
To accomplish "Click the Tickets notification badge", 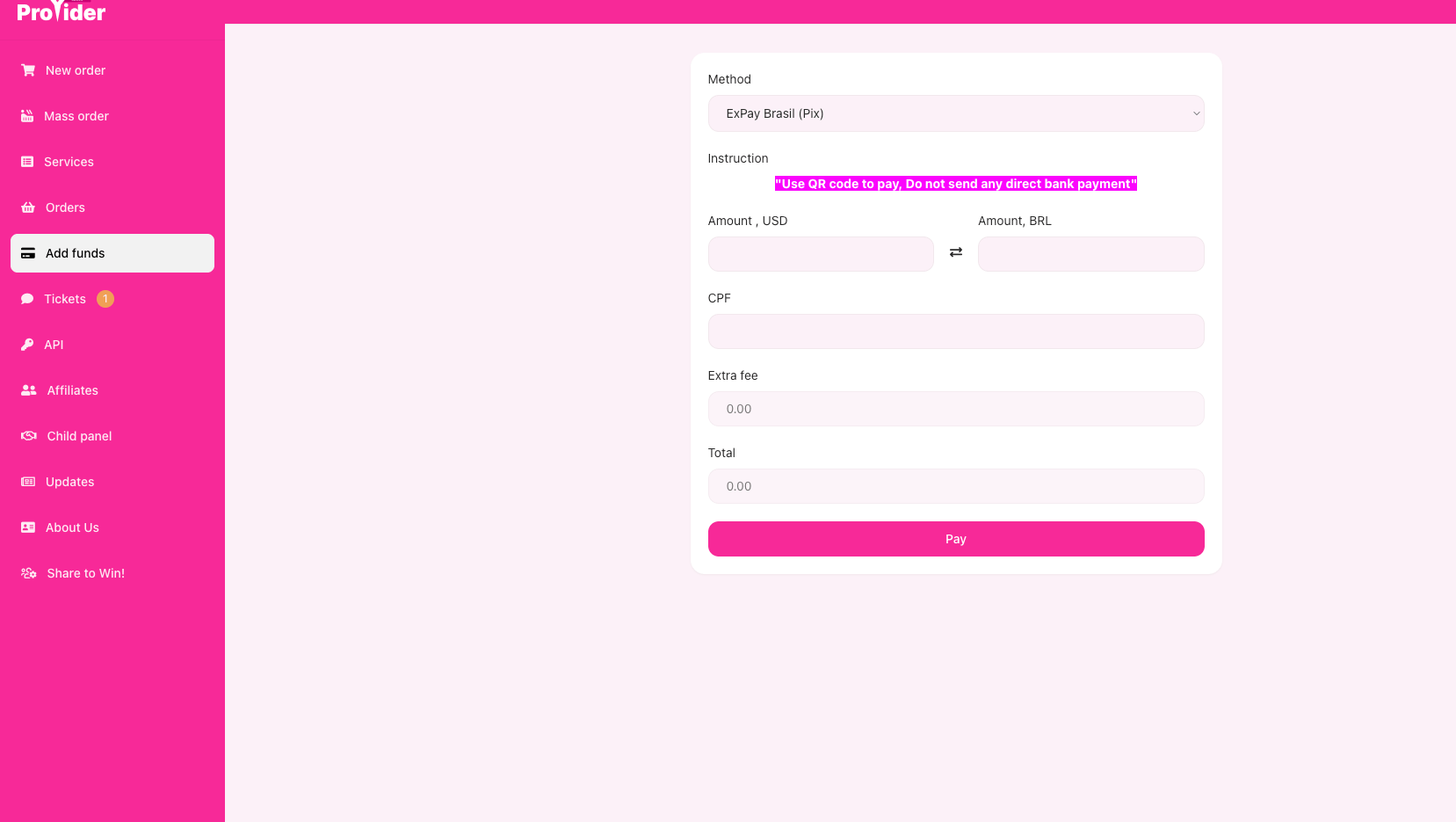I will (x=105, y=299).
